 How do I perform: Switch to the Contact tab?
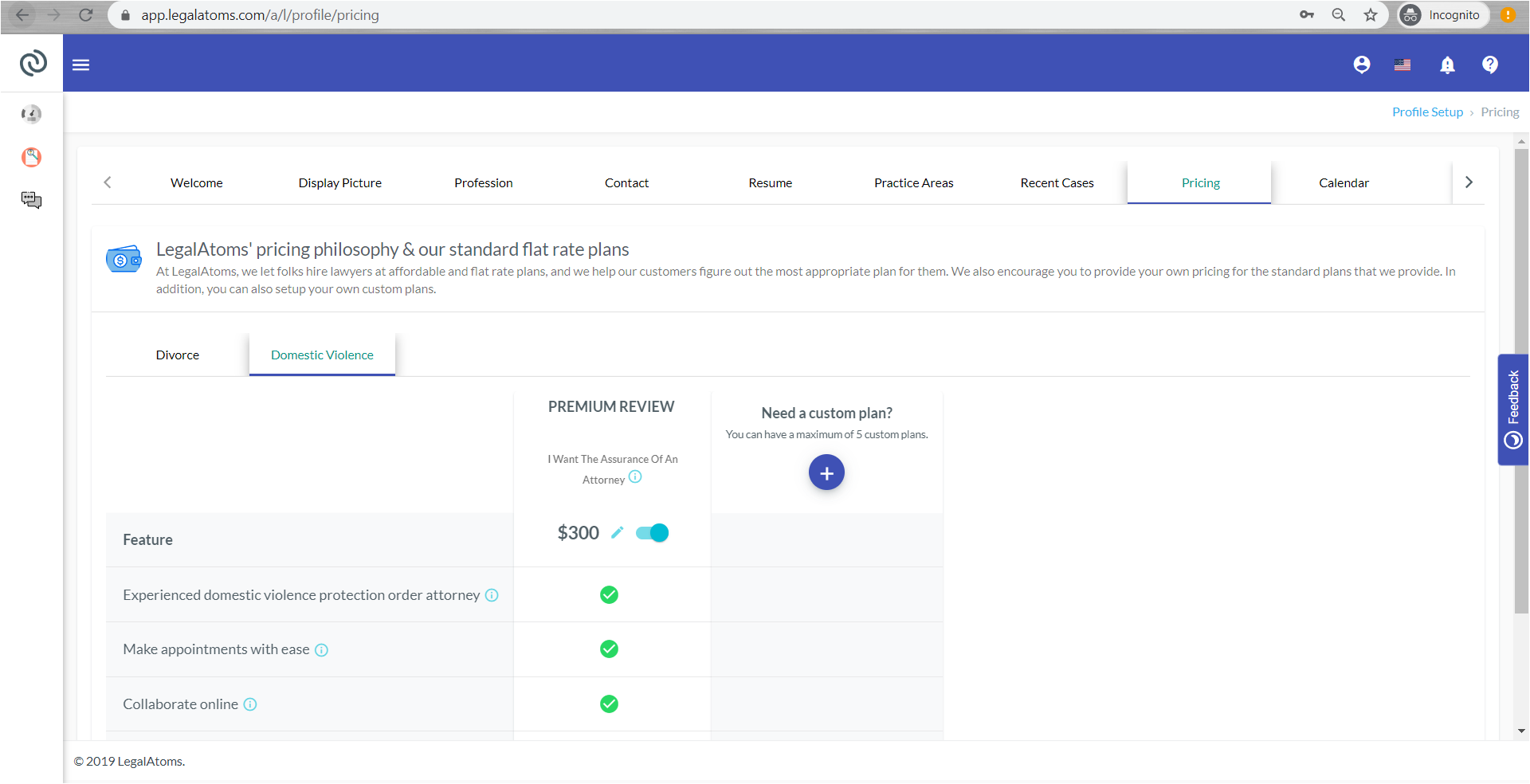tap(627, 183)
